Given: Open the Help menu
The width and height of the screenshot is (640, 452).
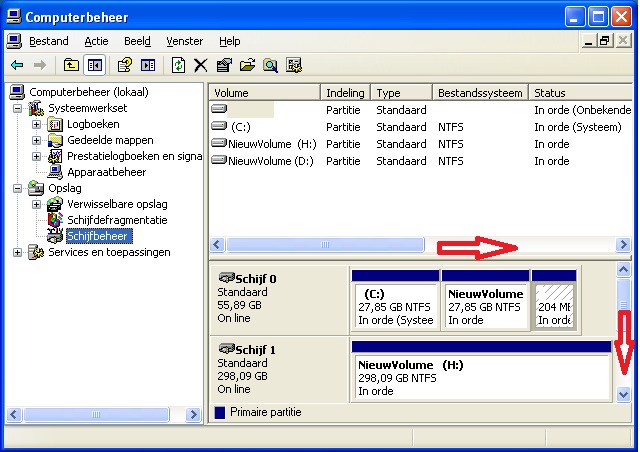Looking at the screenshot, I should [229, 41].
